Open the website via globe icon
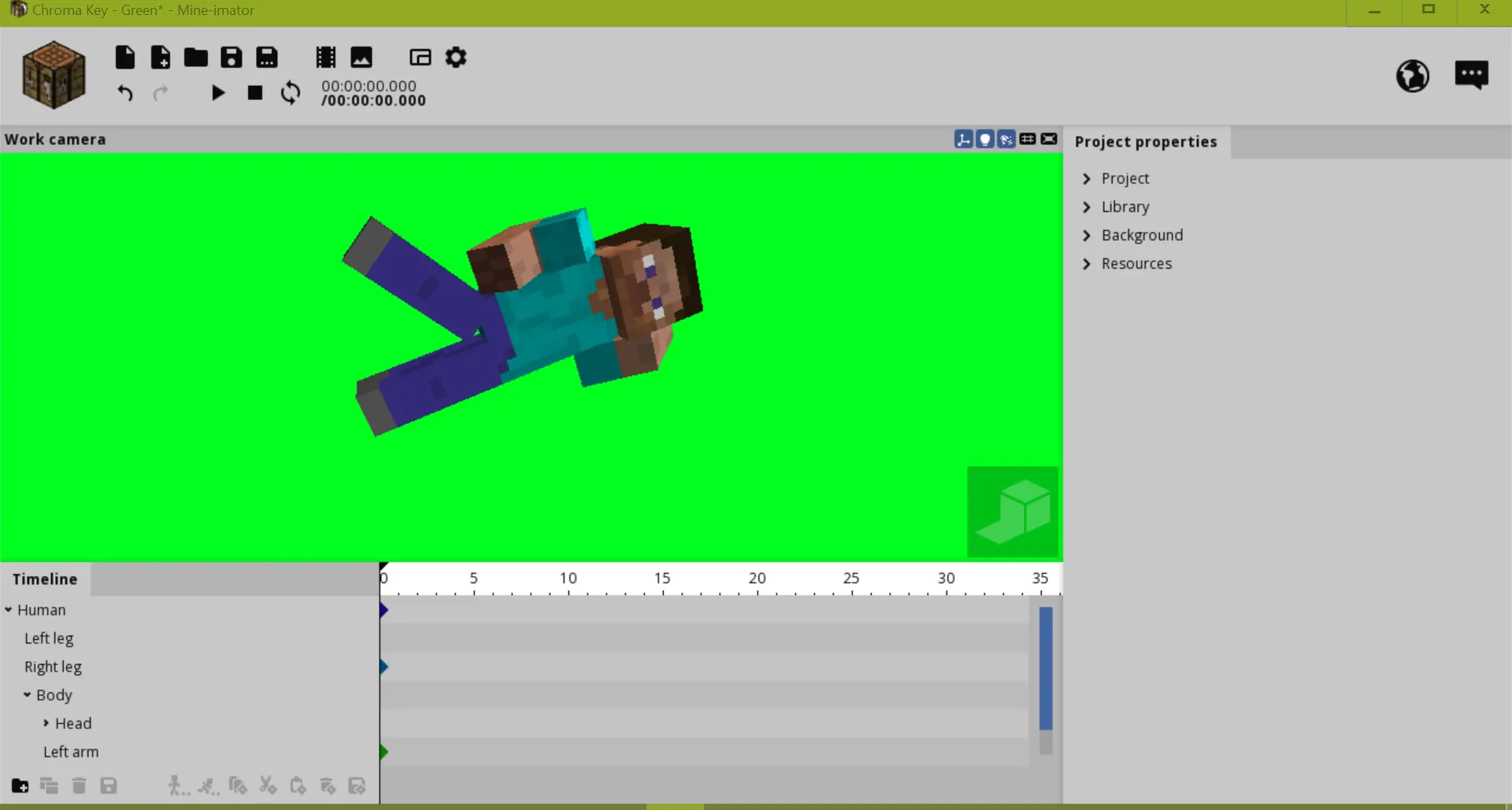The image size is (1512, 810). 1413,76
